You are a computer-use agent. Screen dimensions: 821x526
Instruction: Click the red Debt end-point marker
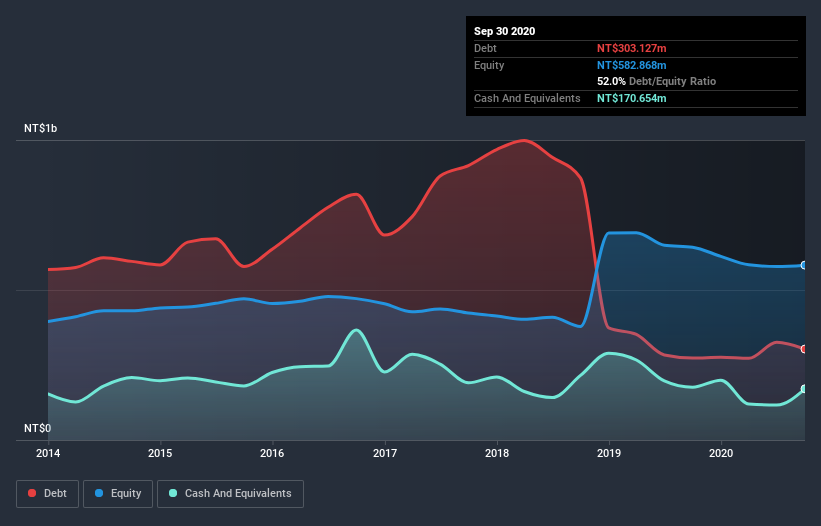coord(804,349)
